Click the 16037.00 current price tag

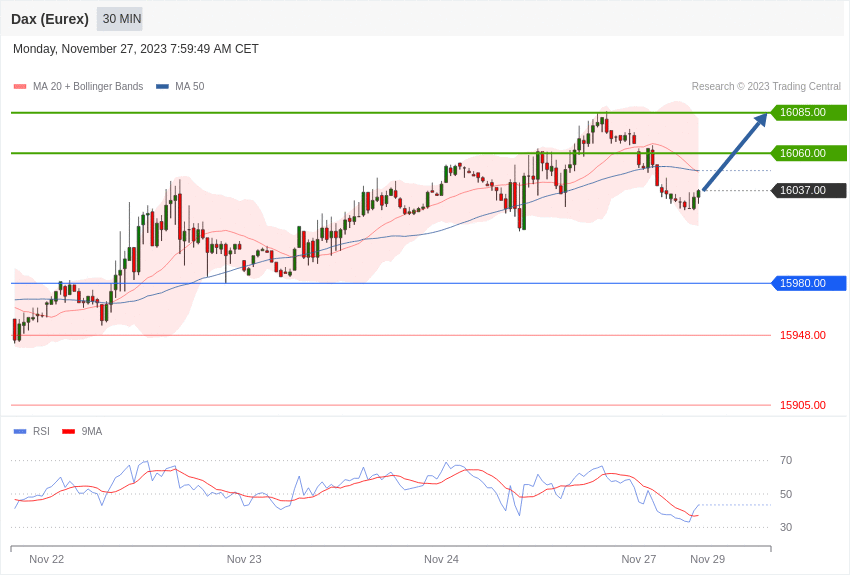coord(808,190)
